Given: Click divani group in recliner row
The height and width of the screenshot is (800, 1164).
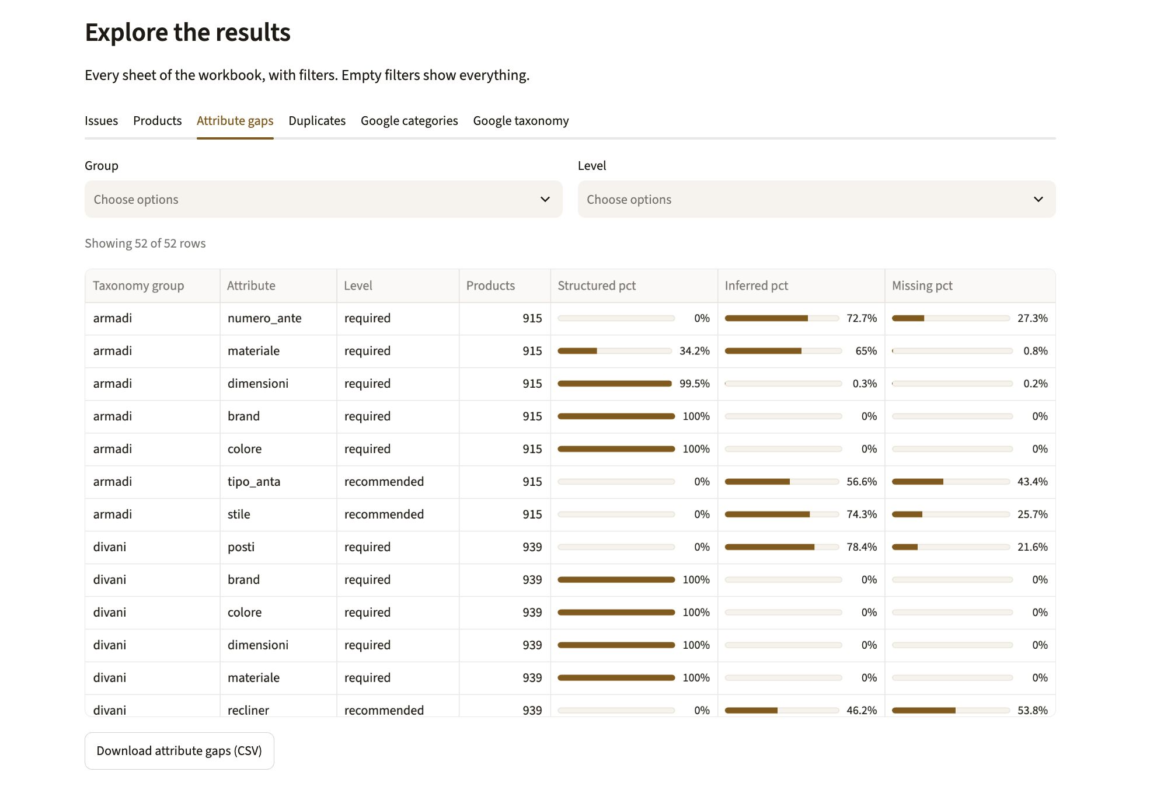Looking at the screenshot, I should [x=109, y=710].
